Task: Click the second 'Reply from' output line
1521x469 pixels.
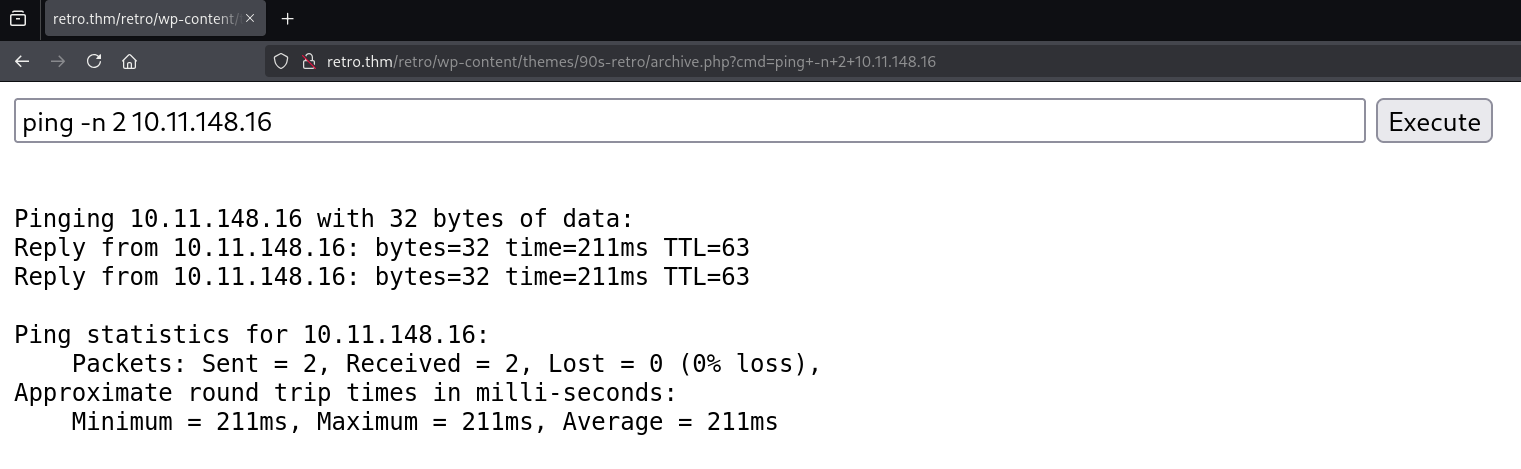Action: (x=381, y=277)
